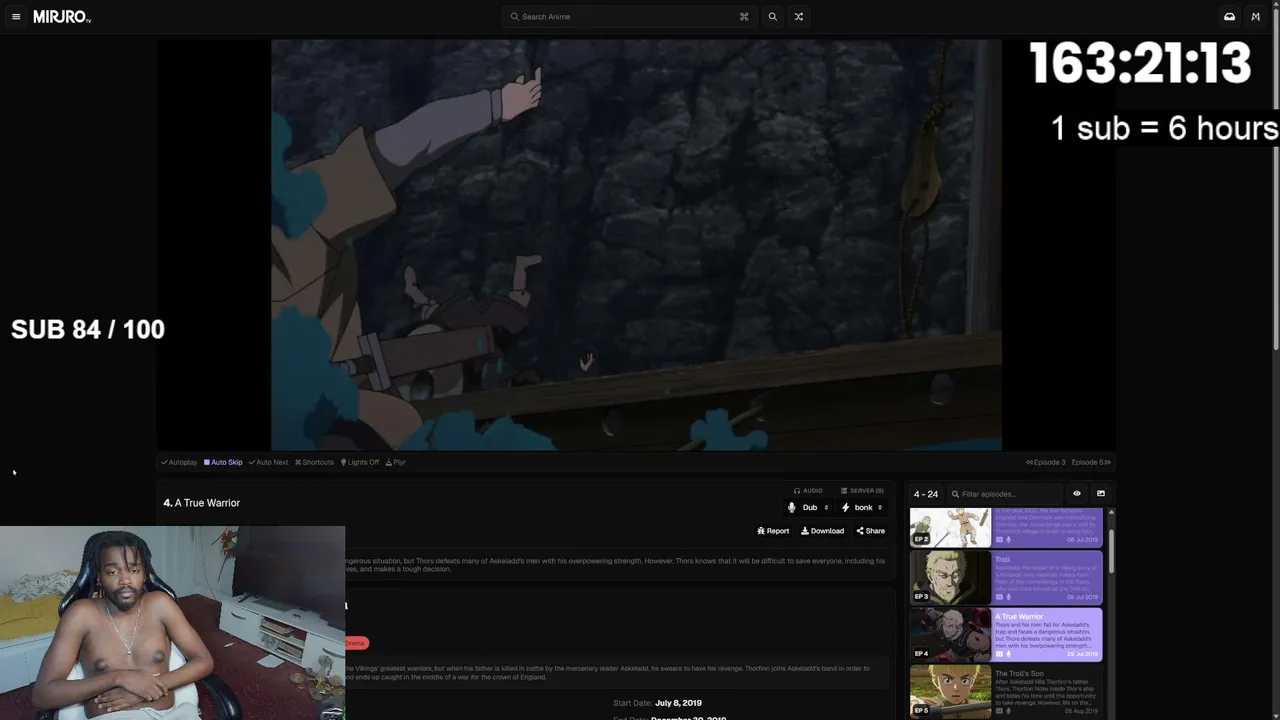This screenshot has height=720, width=1280.
Task: Switch the episode list layout with the image icon
Action: tap(1101, 494)
